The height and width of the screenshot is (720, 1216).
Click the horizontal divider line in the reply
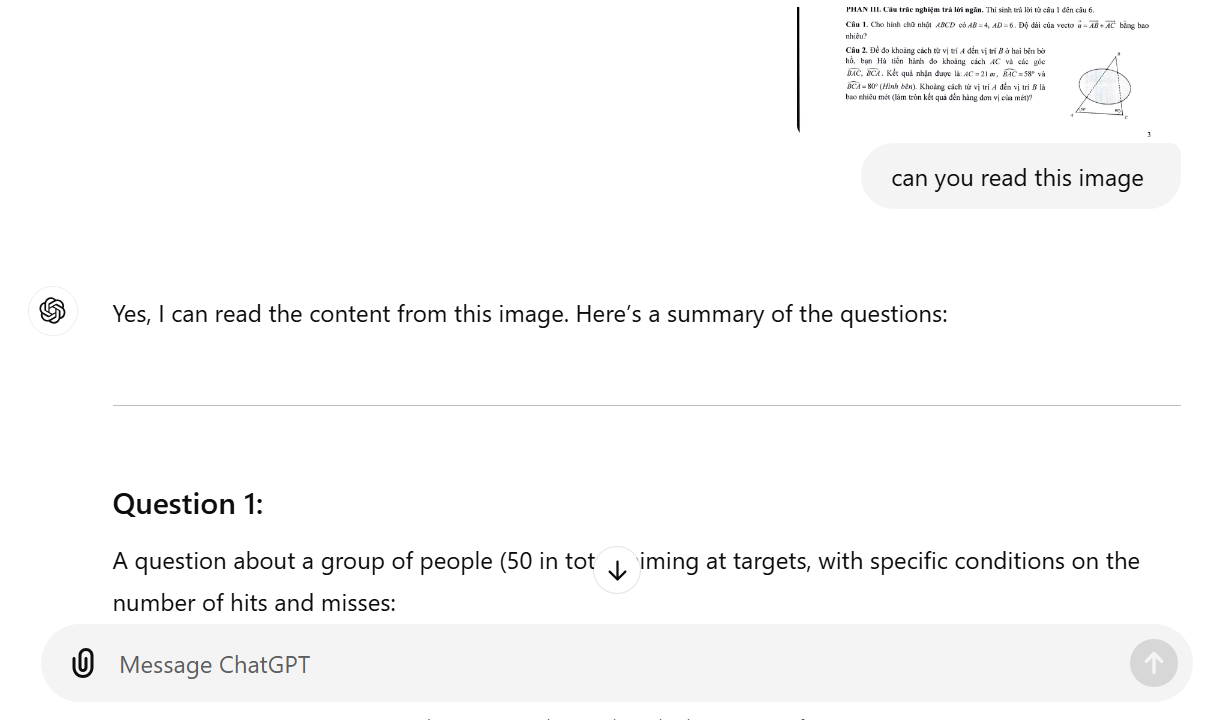click(x=646, y=405)
